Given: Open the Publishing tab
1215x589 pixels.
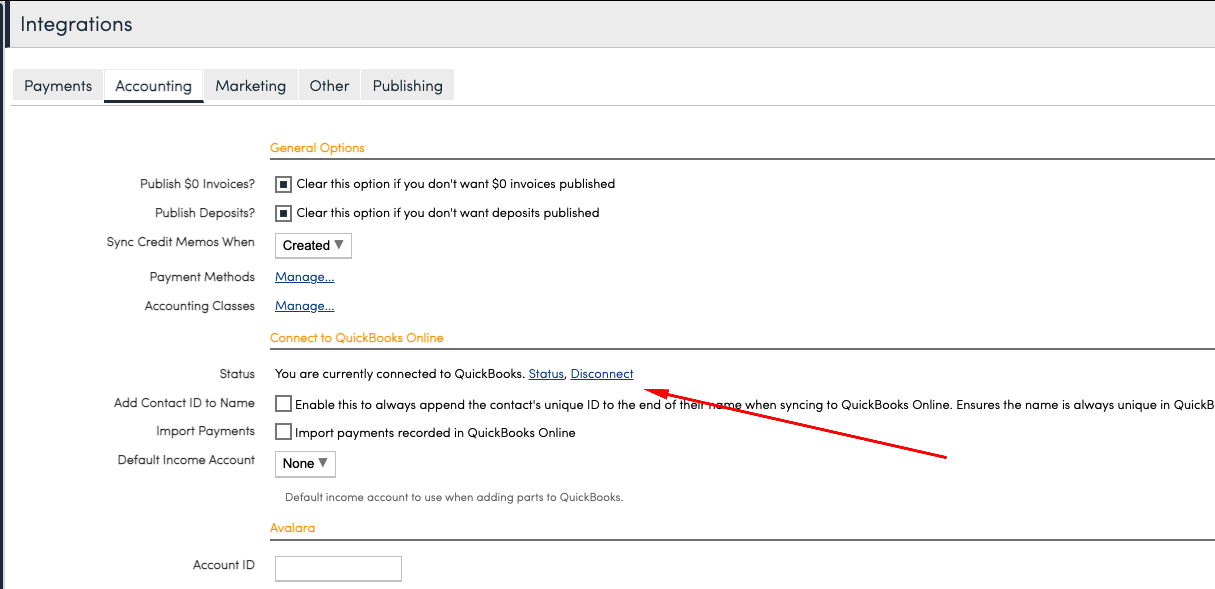Looking at the screenshot, I should tap(407, 86).
